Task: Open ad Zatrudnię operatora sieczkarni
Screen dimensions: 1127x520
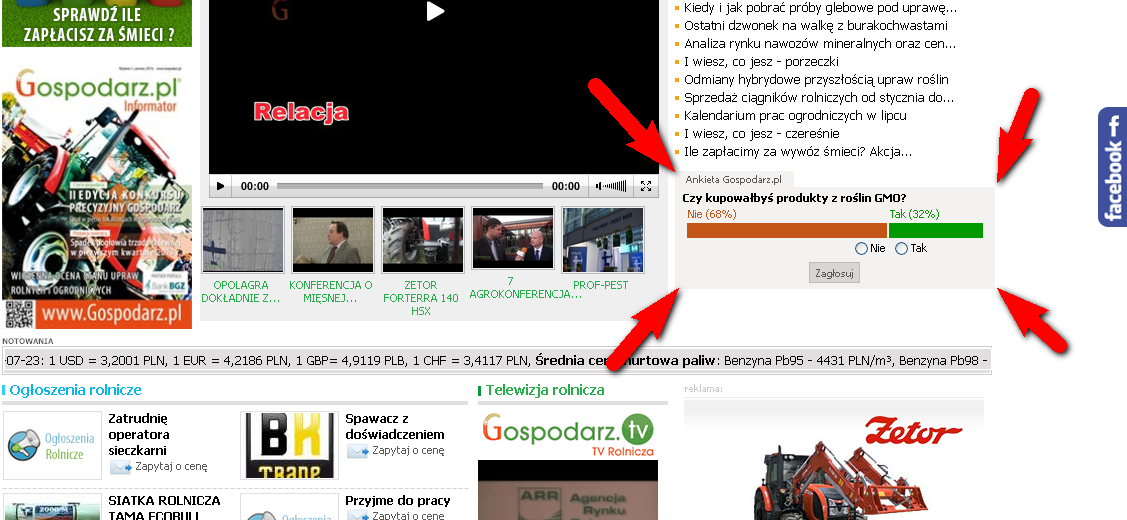Action: [x=138, y=434]
